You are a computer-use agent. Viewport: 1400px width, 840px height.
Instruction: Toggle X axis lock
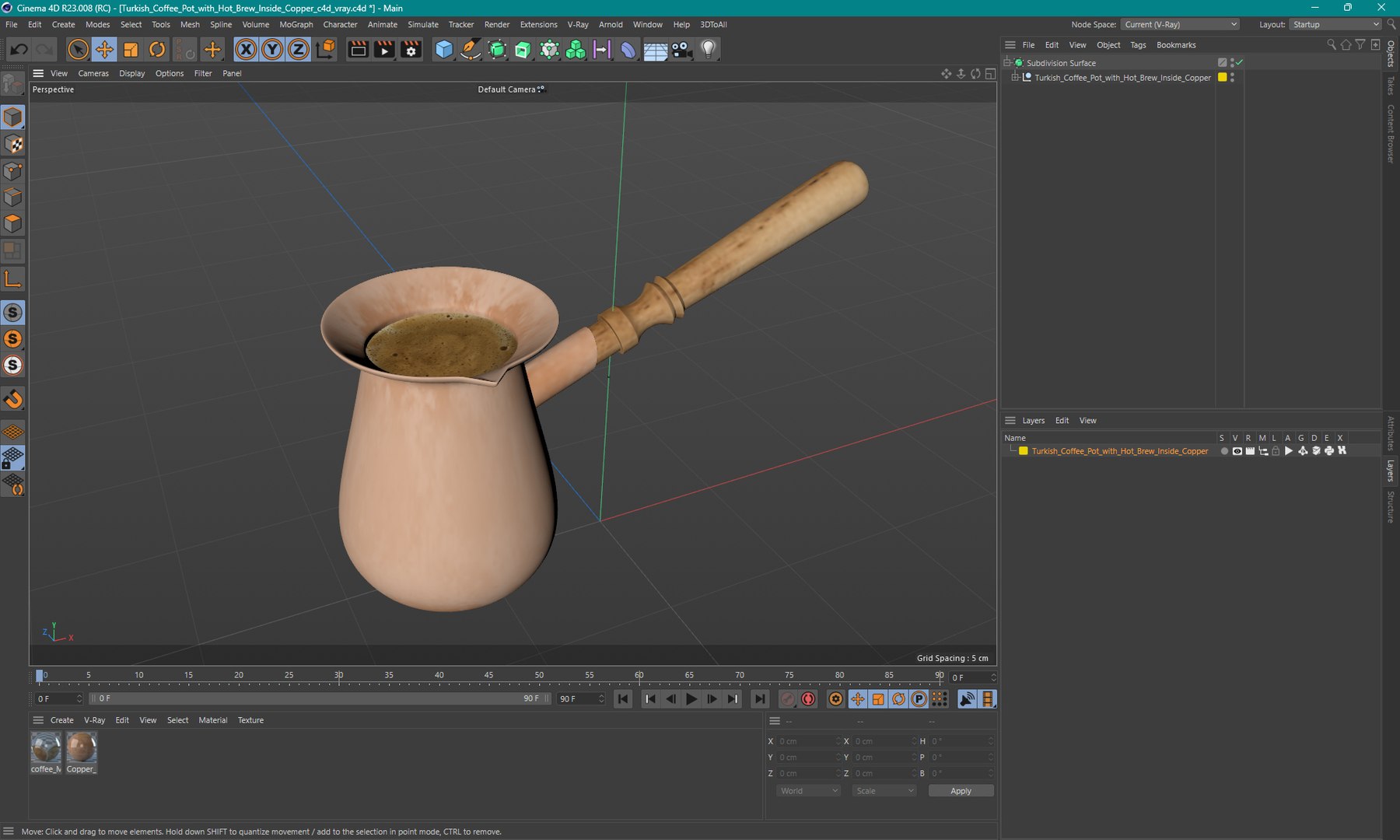246,50
